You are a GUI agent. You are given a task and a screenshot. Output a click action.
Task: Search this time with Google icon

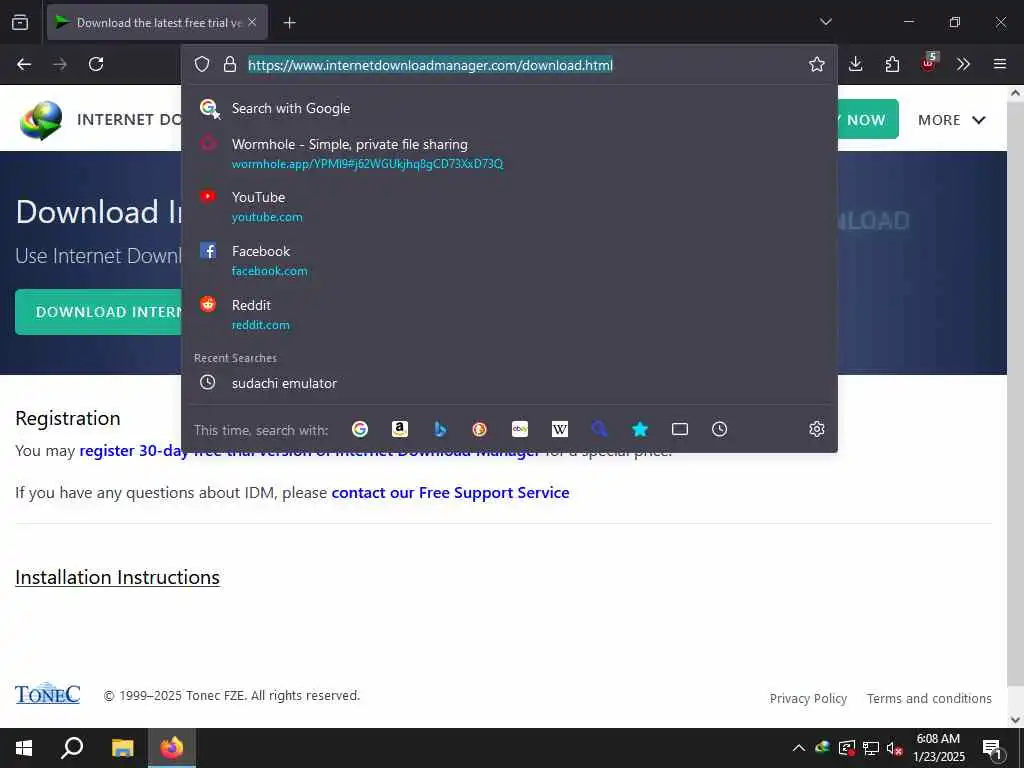360,429
